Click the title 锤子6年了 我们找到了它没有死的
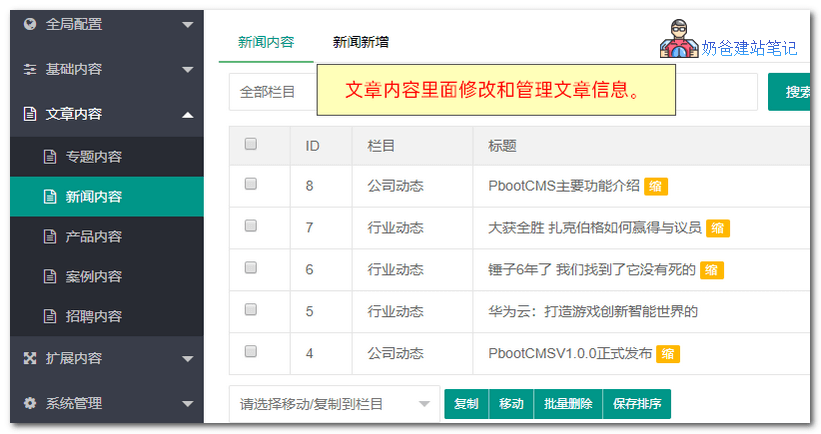The image size is (821, 434). click(592, 270)
